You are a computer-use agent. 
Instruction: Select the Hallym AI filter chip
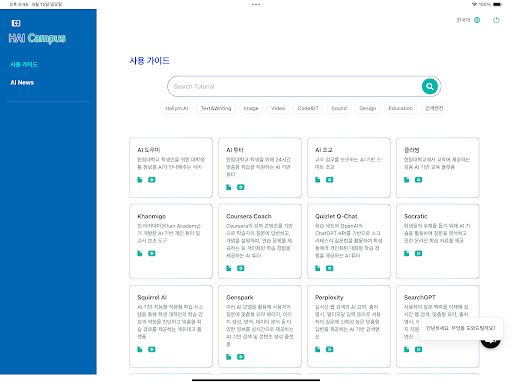(x=177, y=108)
